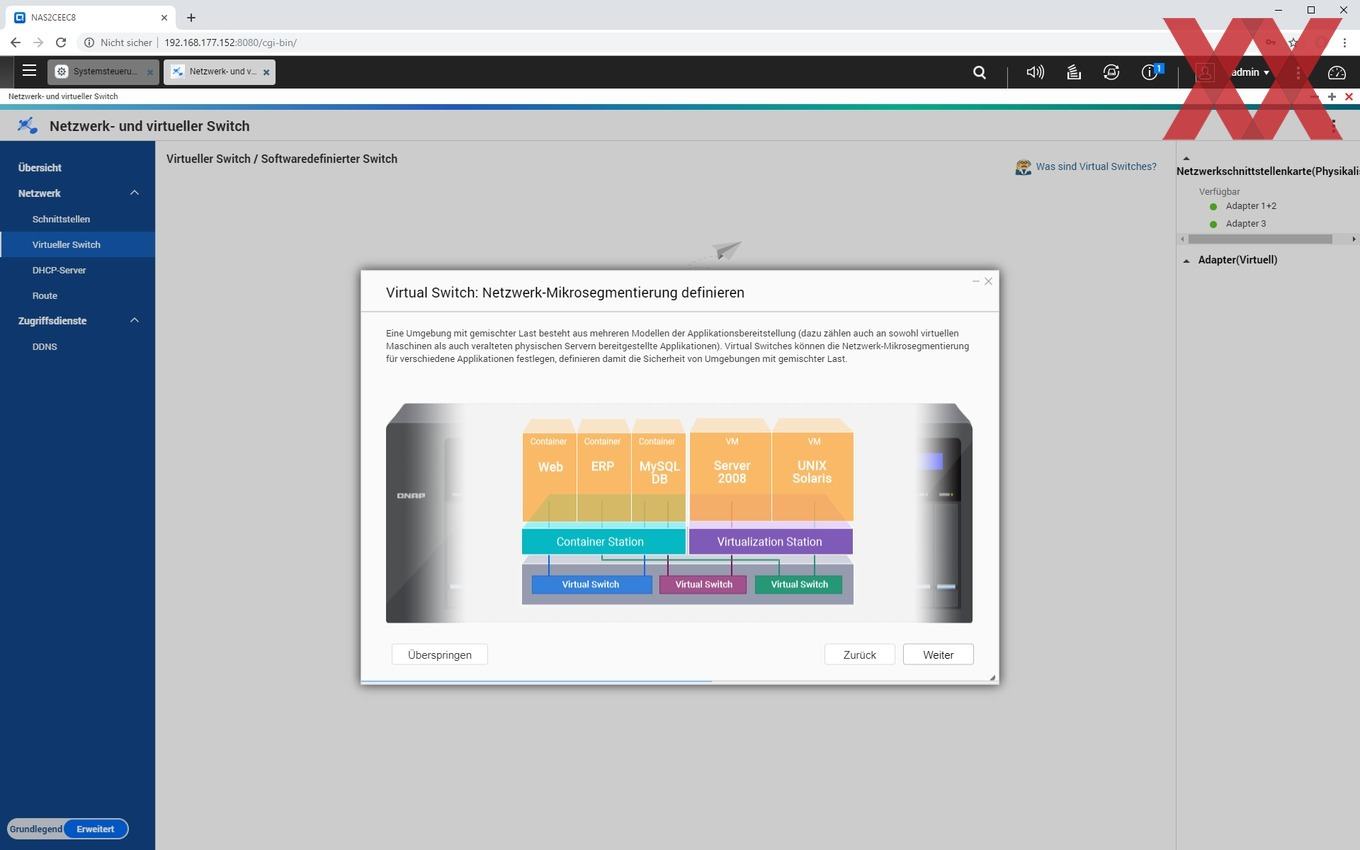Open Schnittstellen in the sidebar
1360x850 pixels.
click(x=61, y=219)
